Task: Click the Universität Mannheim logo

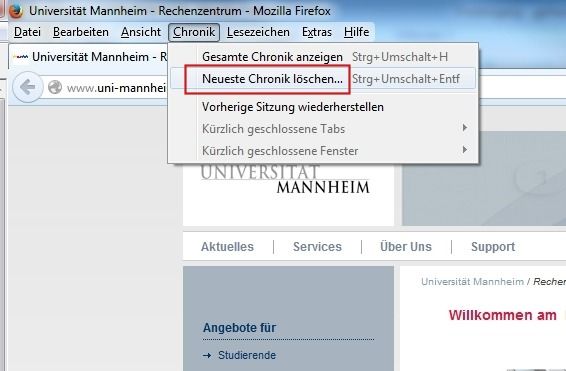Action: pos(285,179)
